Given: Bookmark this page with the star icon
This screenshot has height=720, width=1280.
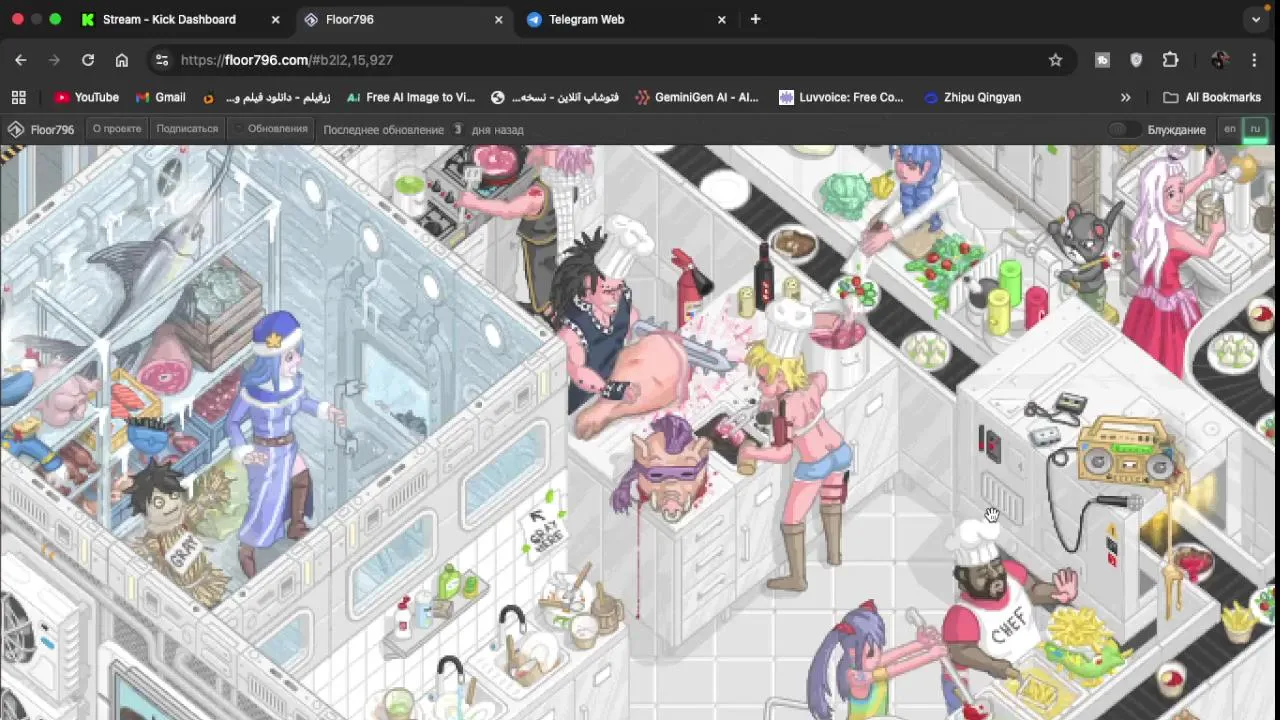Looking at the screenshot, I should pos(1055,60).
